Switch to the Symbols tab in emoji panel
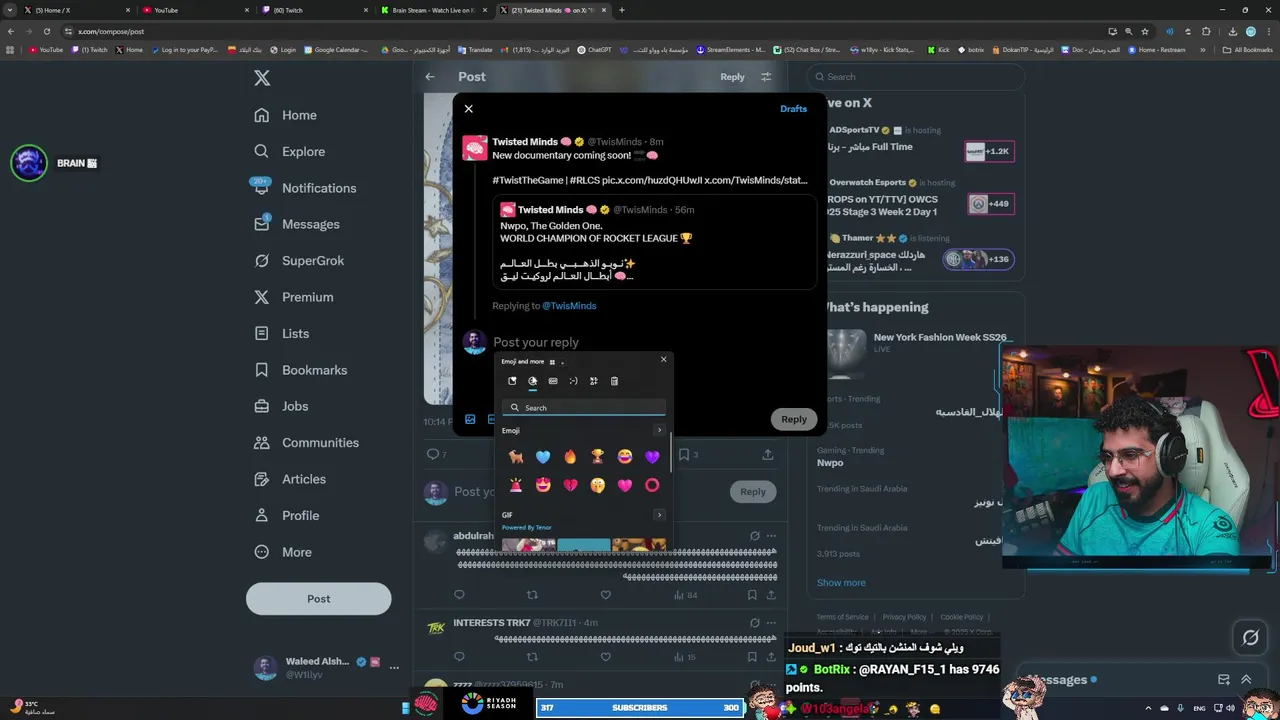The width and height of the screenshot is (1280, 720). (x=594, y=381)
